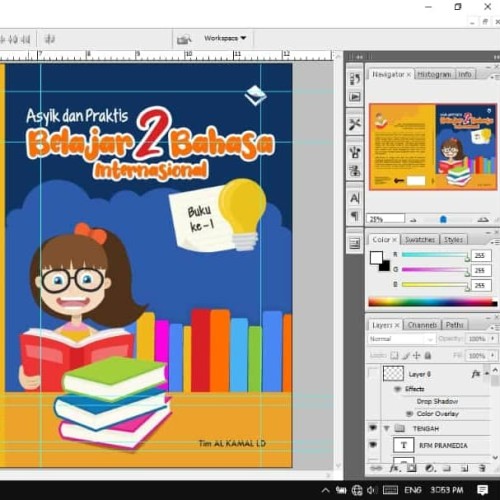Image resolution: width=500 pixels, height=500 pixels.
Task: Click the Go to Bridge icon
Action: [x=184, y=39]
